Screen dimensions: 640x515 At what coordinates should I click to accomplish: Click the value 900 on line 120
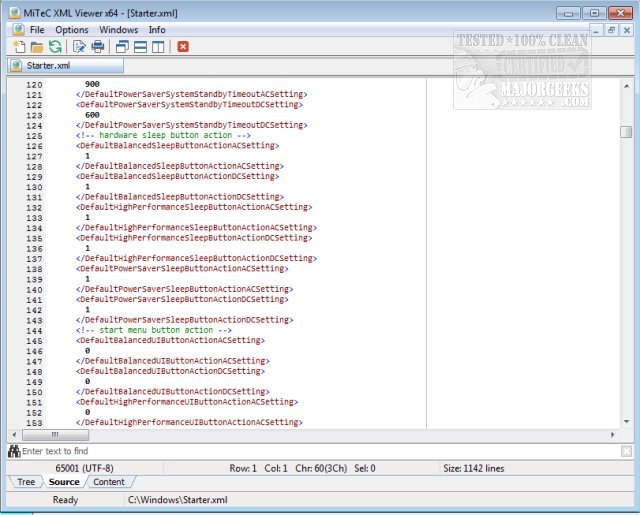[x=92, y=84]
